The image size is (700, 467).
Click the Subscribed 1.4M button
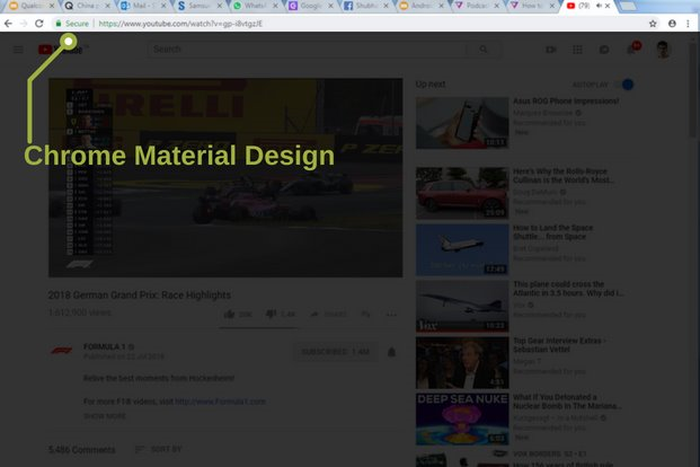pos(335,352)
